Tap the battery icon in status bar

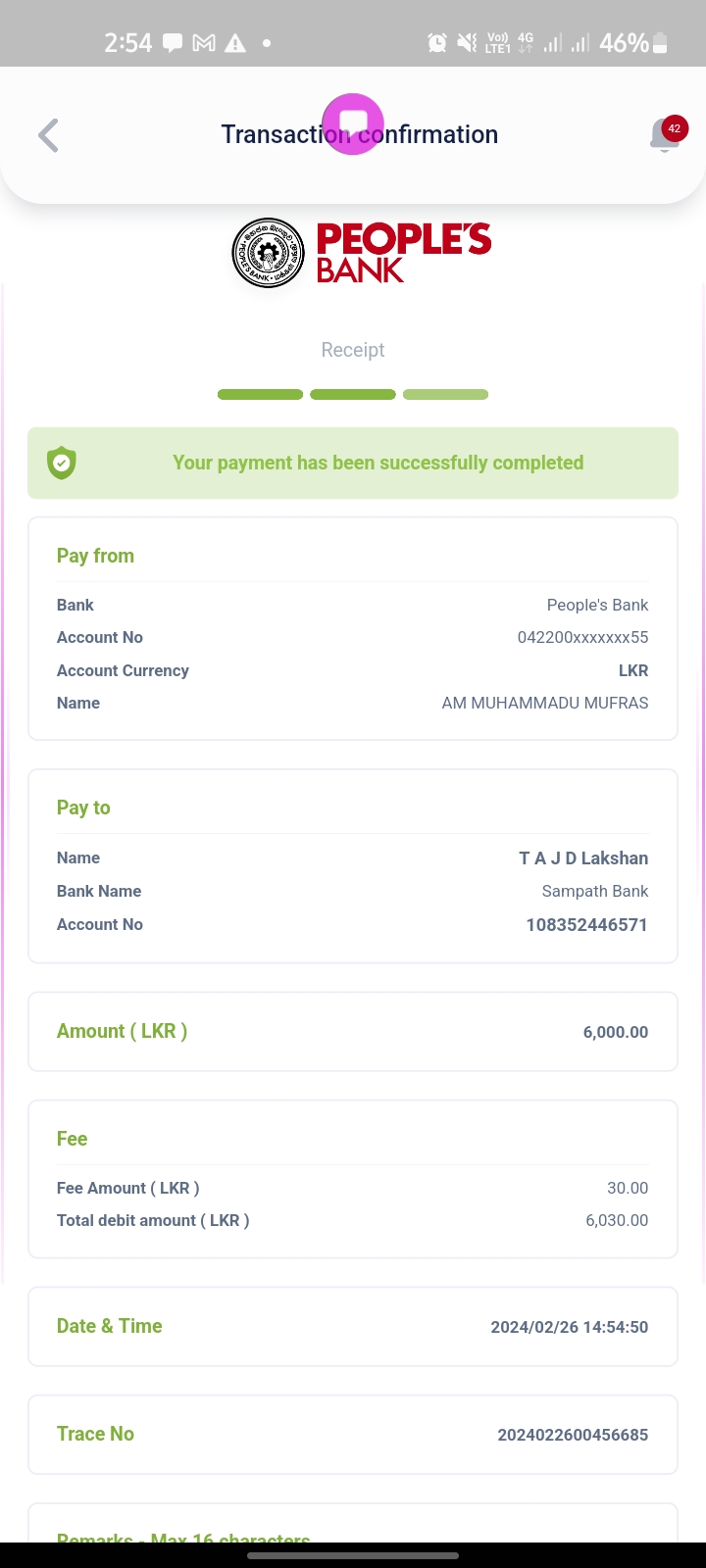[x=660, y=43]
